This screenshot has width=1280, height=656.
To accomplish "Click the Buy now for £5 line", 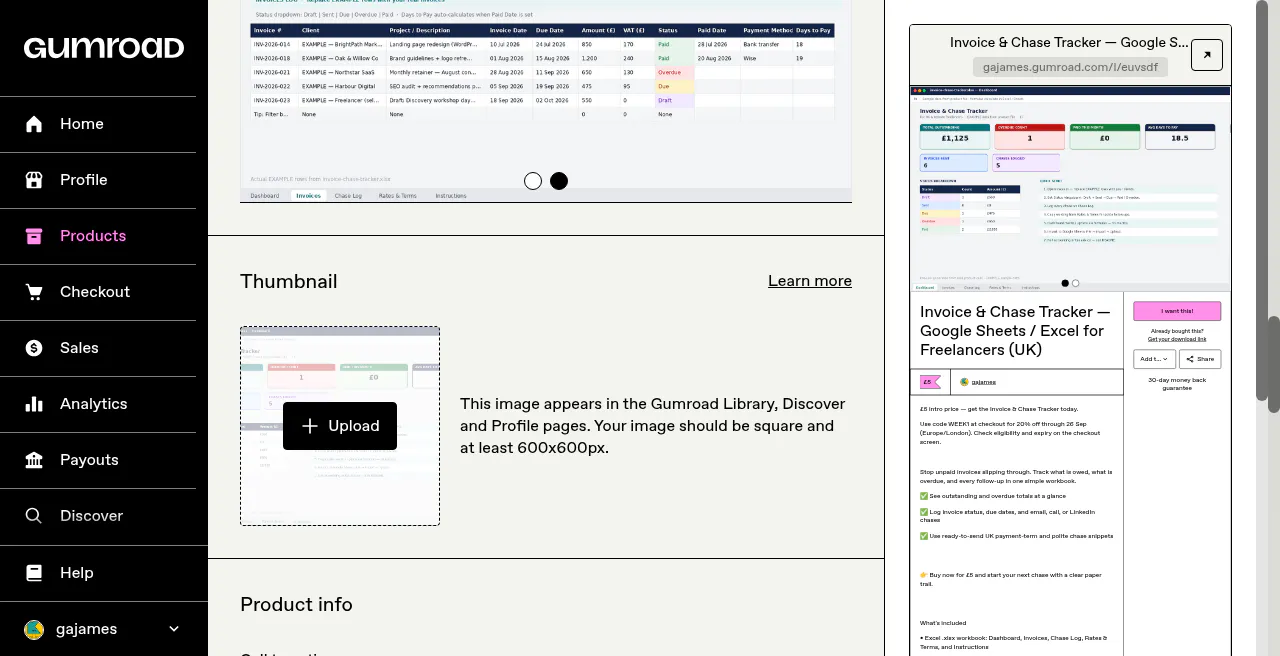I will pyautogui.click(x=1010, y=579).
